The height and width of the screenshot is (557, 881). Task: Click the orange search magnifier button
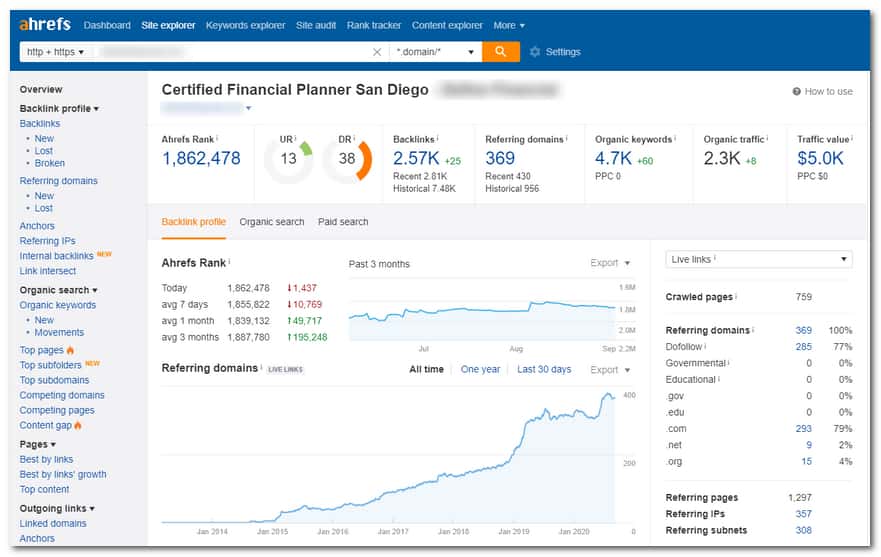coord(500,52)
